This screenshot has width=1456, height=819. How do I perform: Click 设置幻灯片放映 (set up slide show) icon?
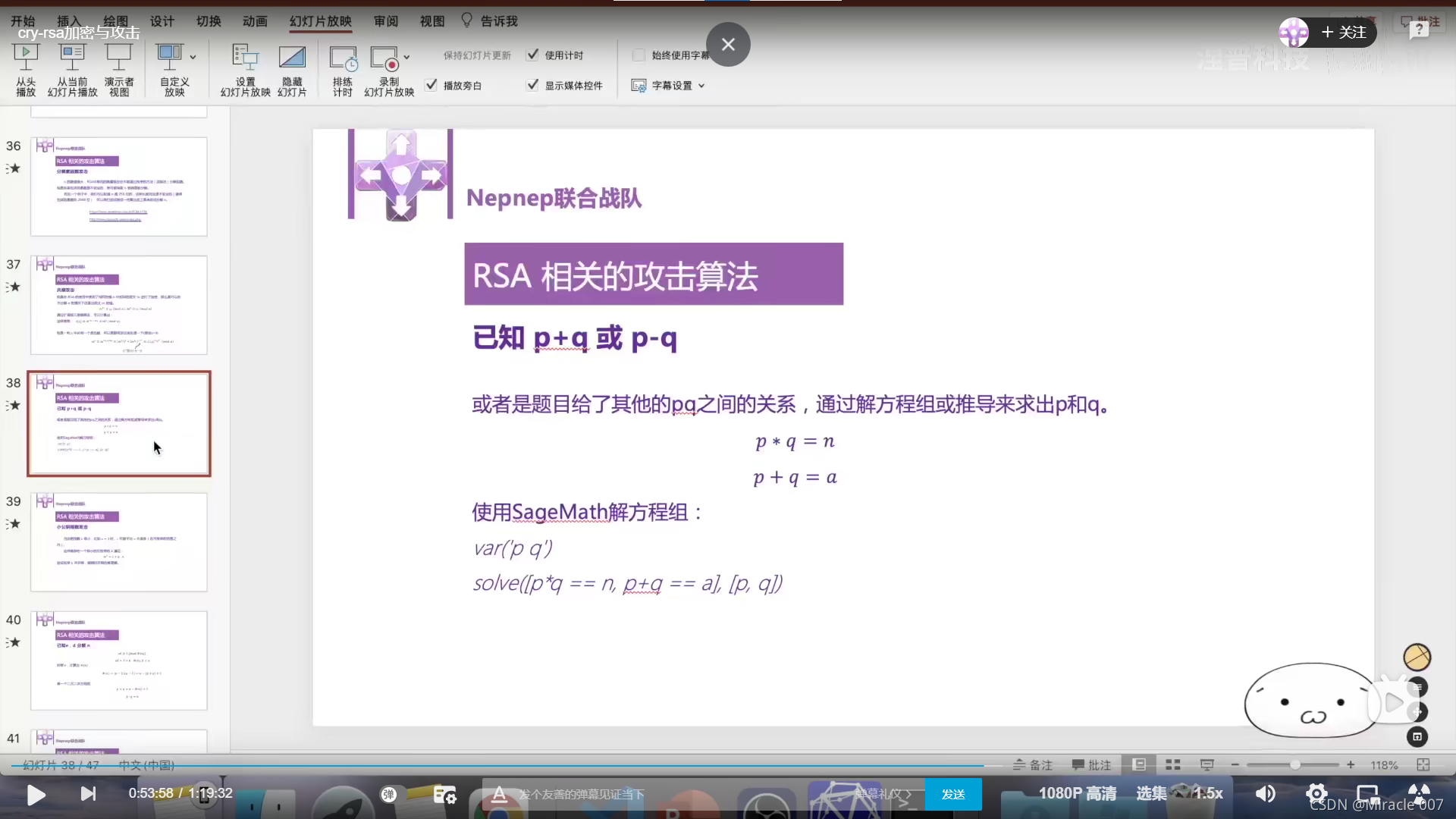(245, 57)
